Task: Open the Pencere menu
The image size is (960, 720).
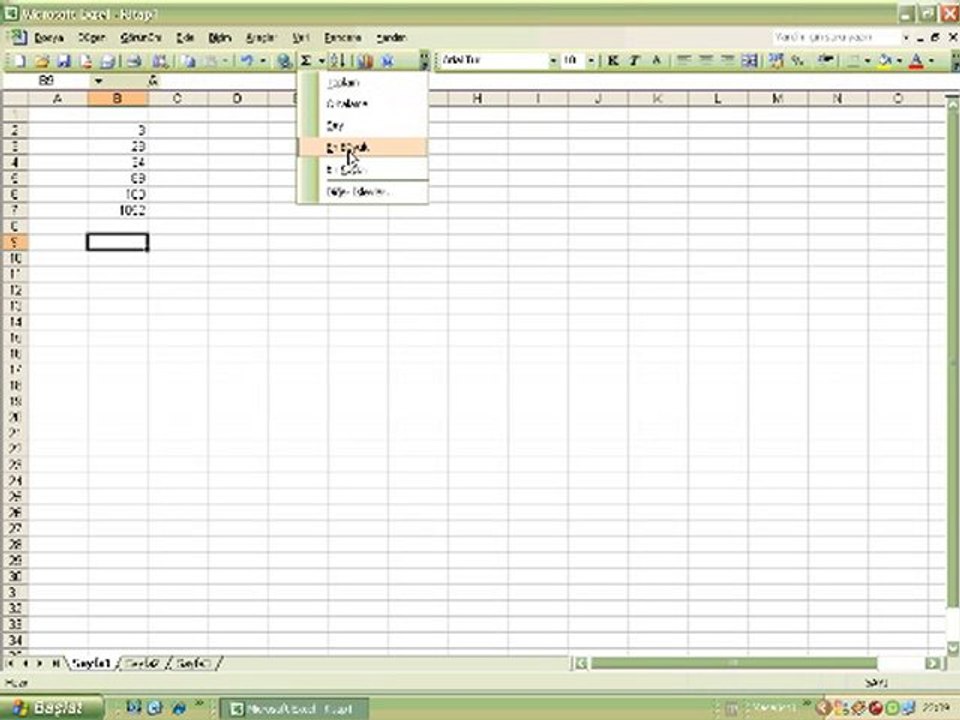Action: point(343,38)
